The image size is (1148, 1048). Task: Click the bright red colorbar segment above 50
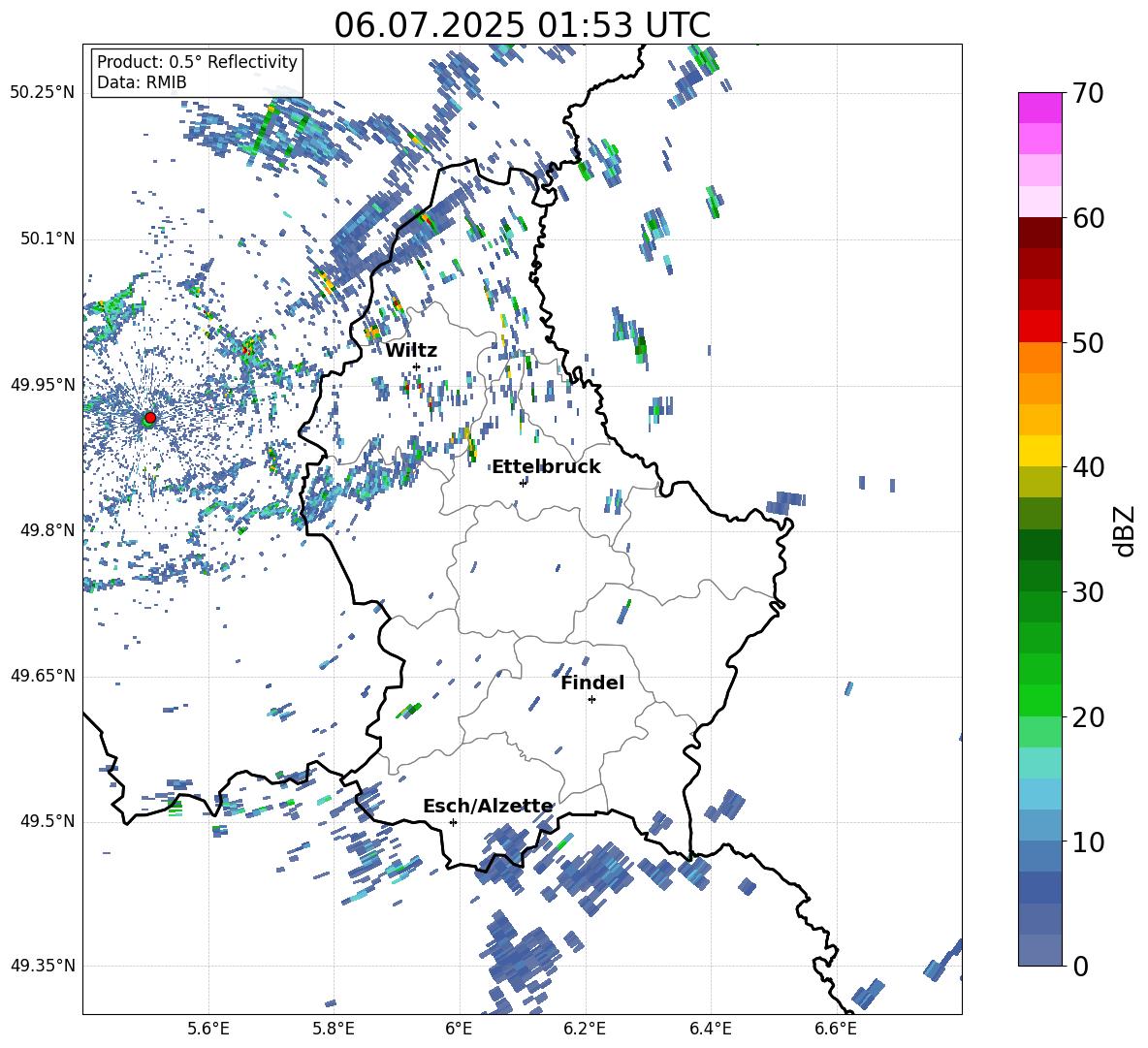pos(1040,327)
